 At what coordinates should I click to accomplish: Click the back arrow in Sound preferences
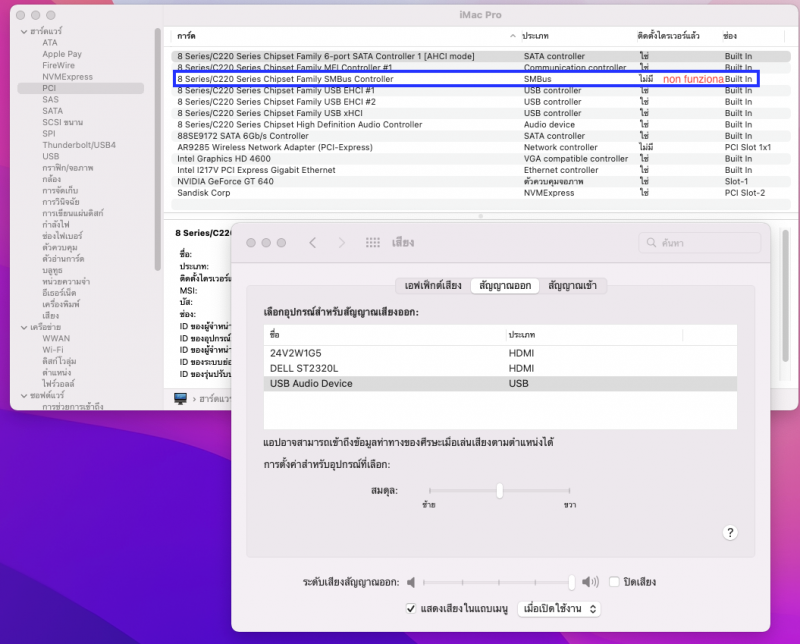312,243
